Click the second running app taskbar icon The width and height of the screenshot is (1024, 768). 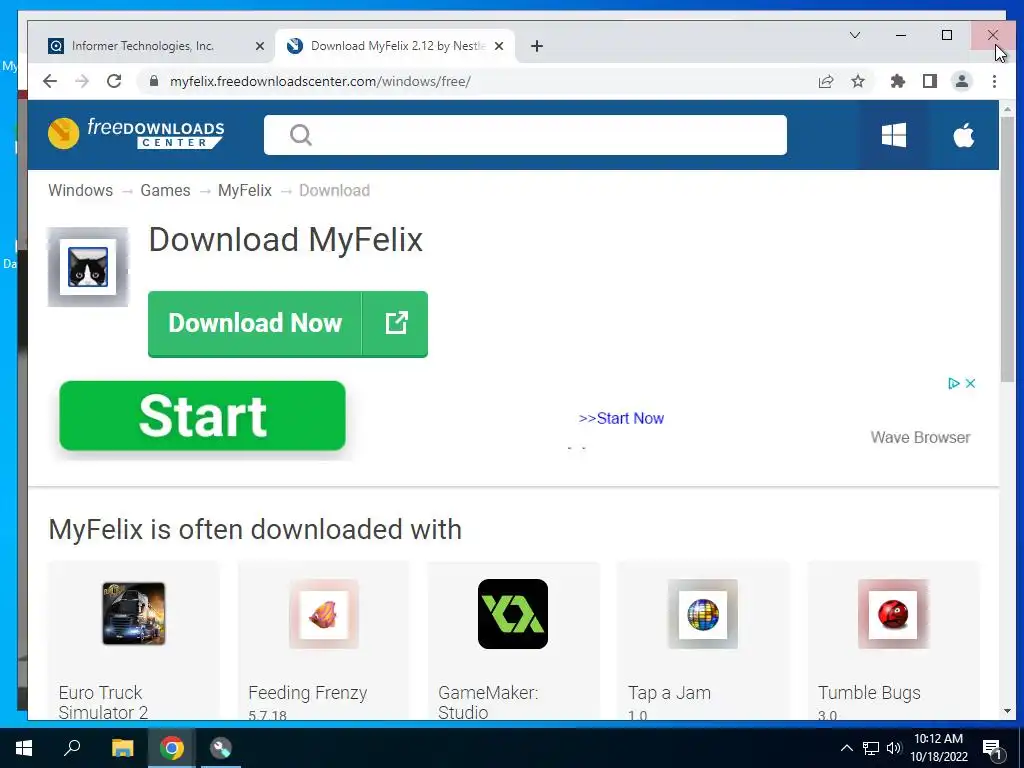coord(221,748)
